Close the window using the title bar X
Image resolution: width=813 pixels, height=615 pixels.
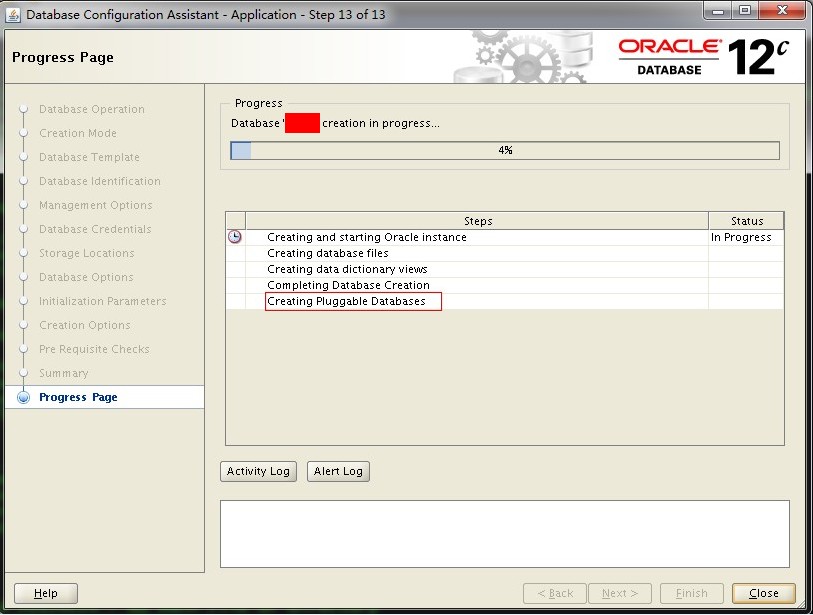tap(782, 11)
